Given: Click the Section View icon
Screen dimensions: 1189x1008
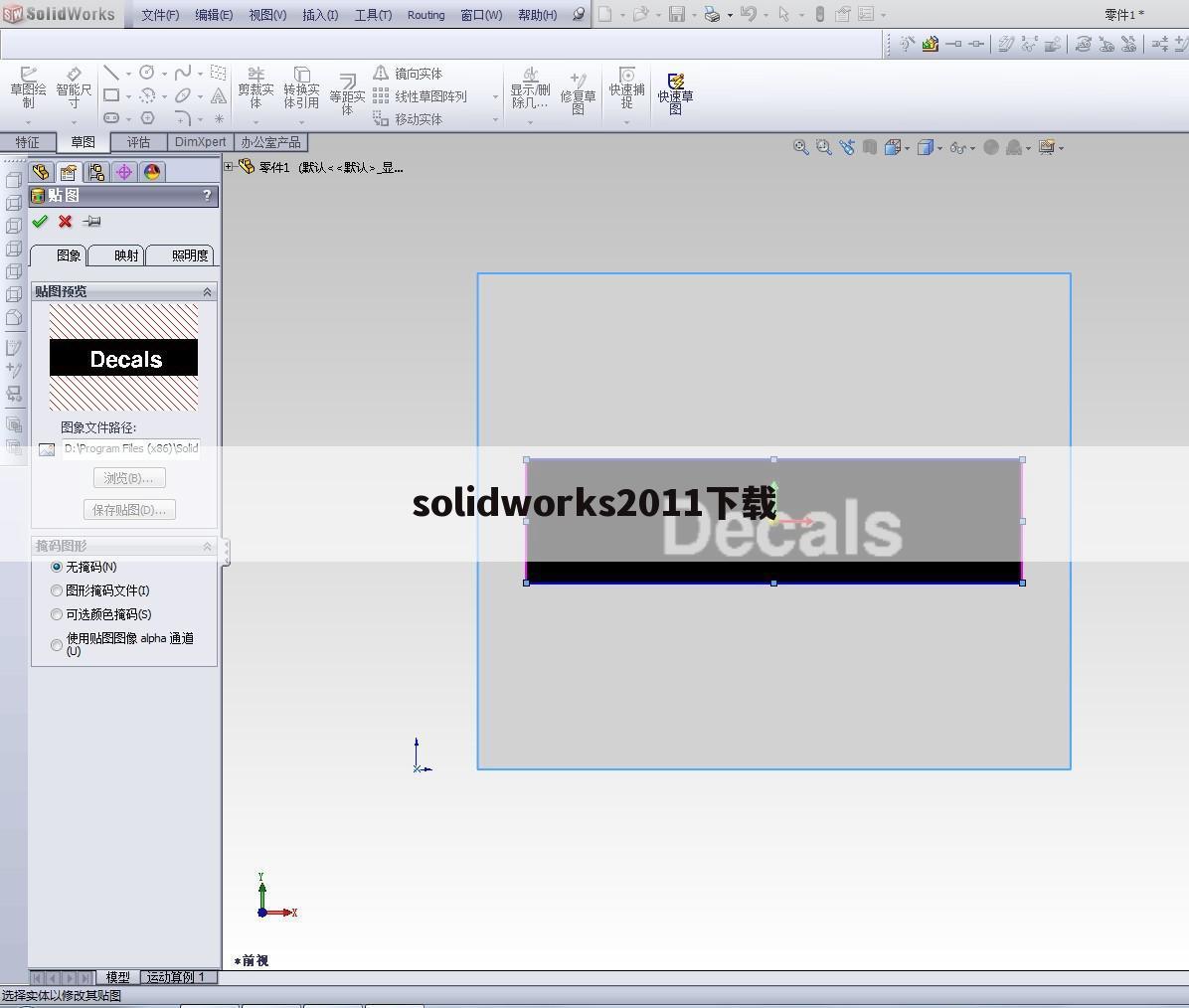Looking at the screenshot, I should [870, 147].
